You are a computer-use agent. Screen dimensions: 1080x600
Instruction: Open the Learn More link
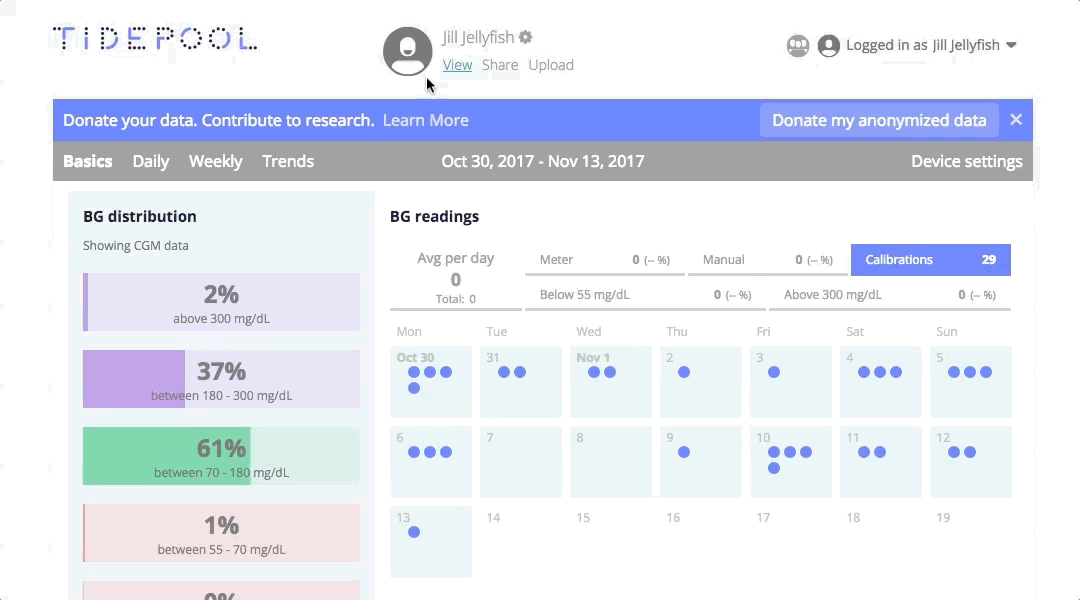(x=426, y=120)
